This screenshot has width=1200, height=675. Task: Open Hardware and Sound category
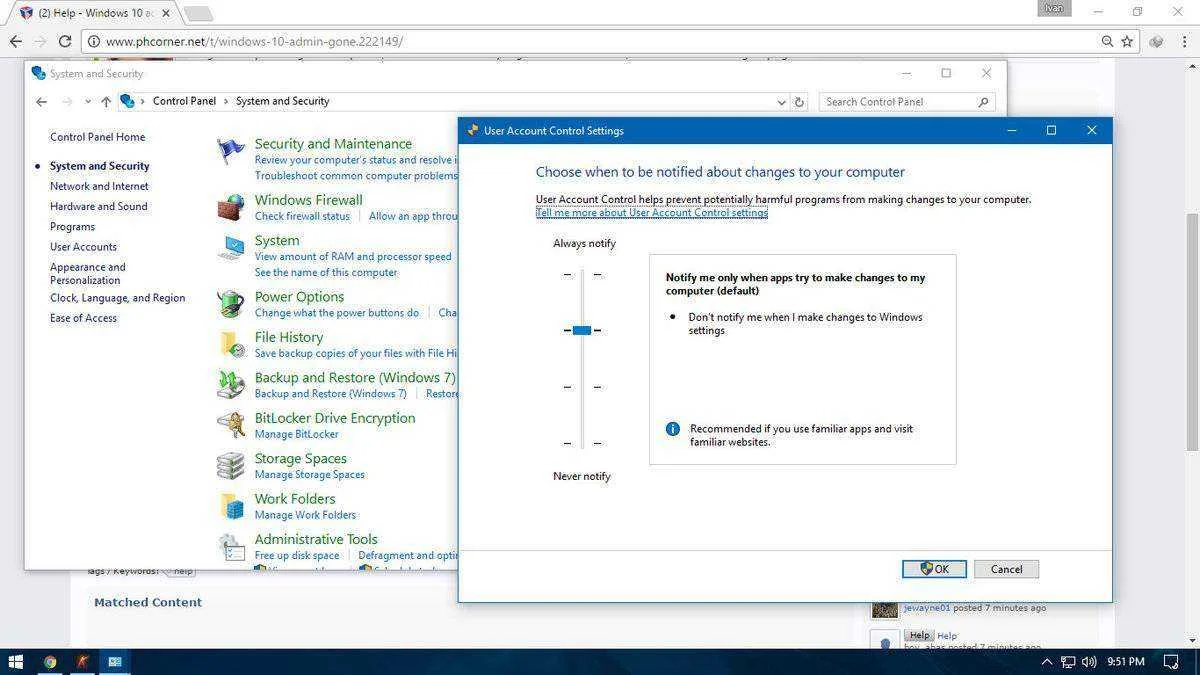click(x=98, y=206)
